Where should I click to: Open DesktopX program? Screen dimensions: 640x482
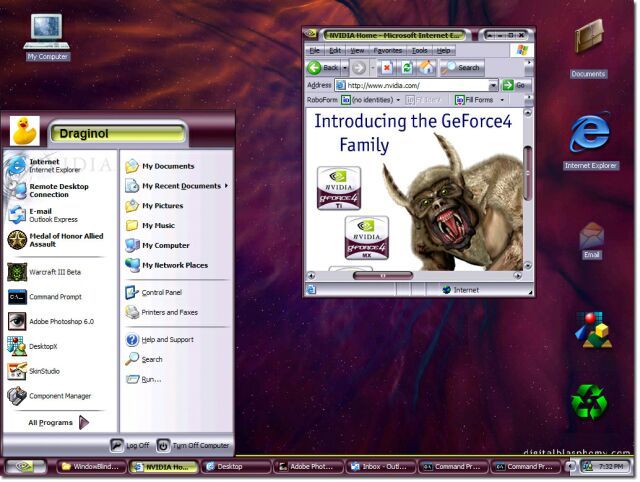pos(45,346)
